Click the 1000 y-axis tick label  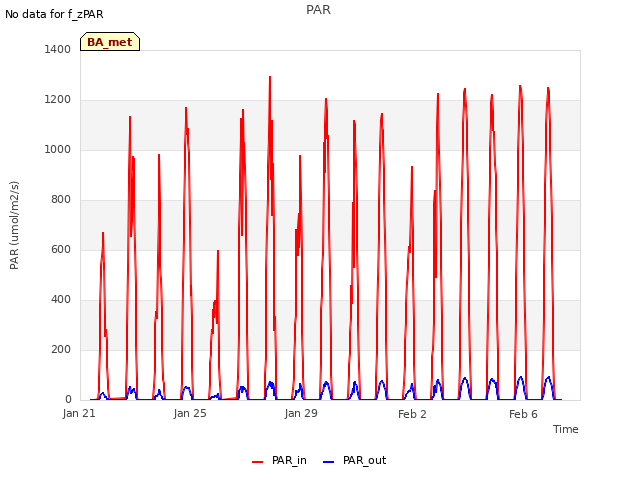click(x=58, y=149)
